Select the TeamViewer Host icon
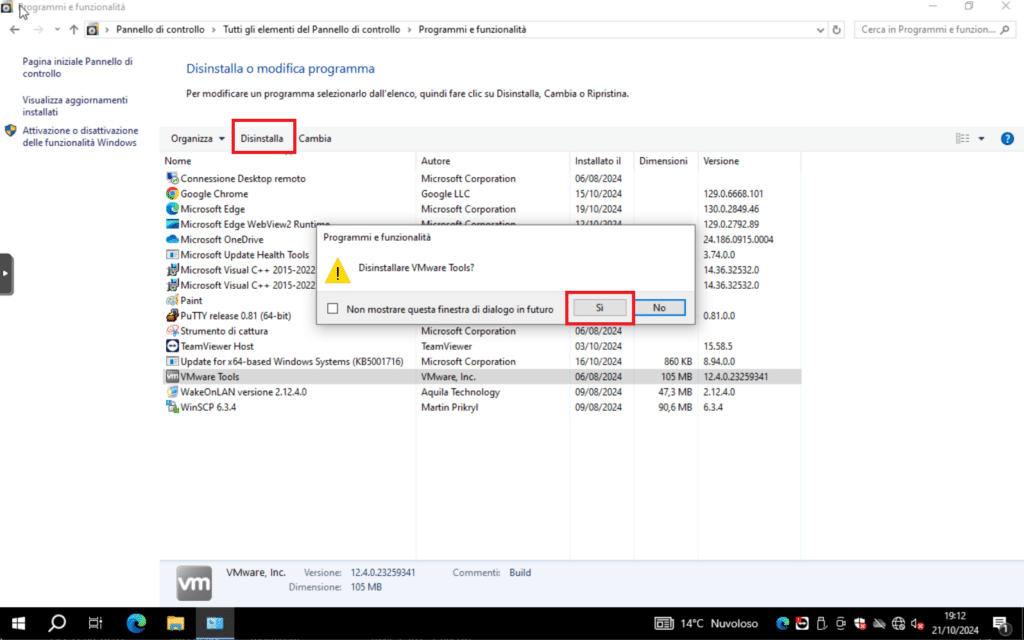The width and height of the screenshot is (1024, 640). point(172,346)
